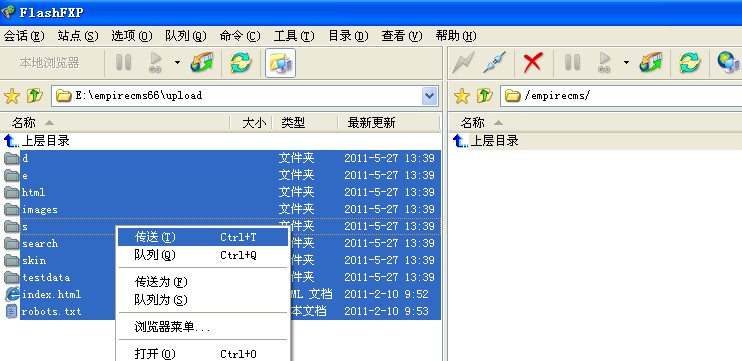This screenshot has width=742, height=361.
Task: Choose 队列为(S) from context menu
Action: (203, 300)
